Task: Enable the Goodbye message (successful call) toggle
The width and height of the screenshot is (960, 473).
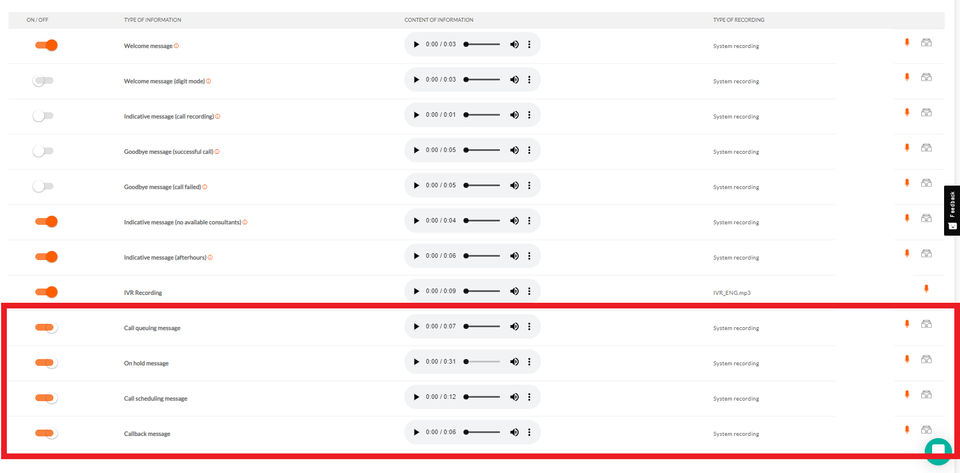Action: pyautogui.click(x=43, y=151)
